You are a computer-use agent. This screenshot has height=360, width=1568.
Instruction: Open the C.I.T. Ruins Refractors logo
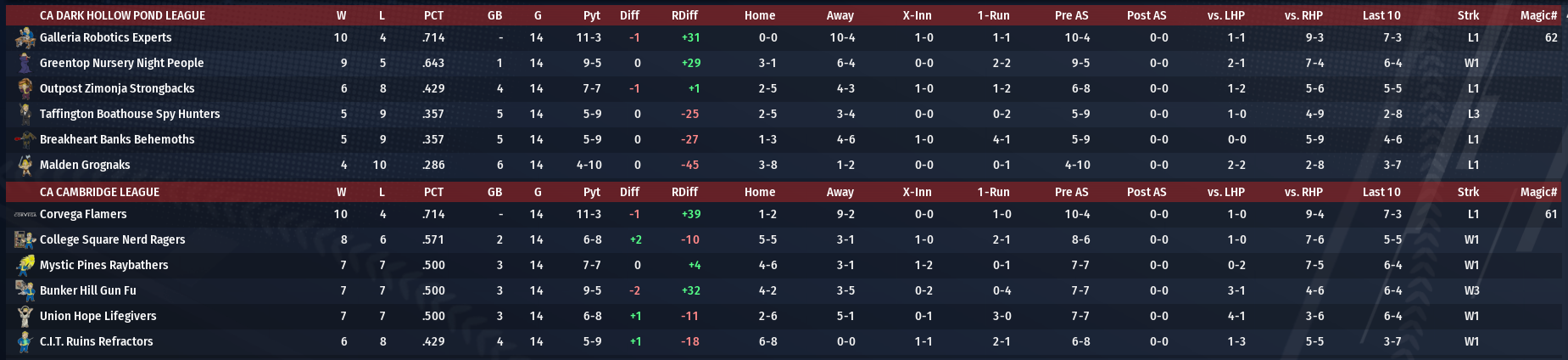(x=25, y=341)
